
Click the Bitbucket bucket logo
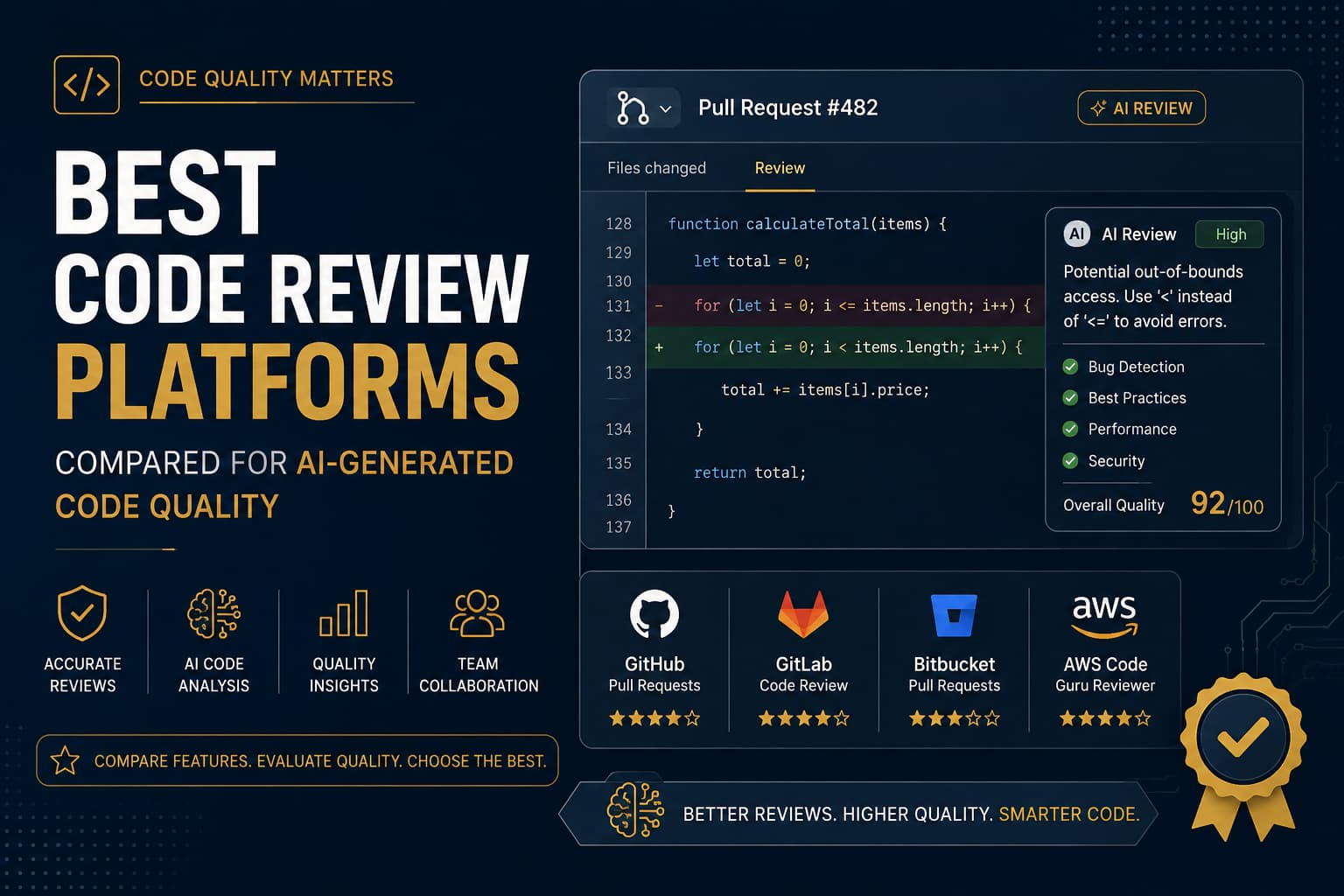(x=954, y=615)
